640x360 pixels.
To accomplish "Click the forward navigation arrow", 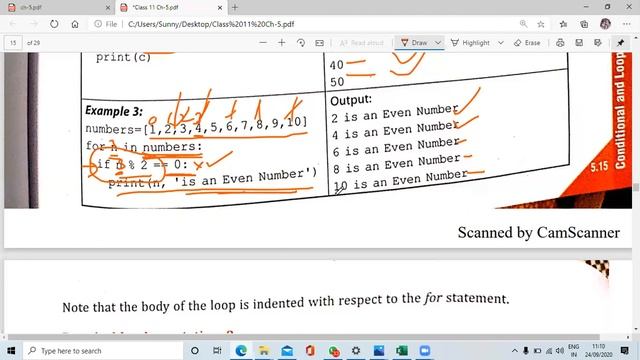I will (x=34, y=24).
